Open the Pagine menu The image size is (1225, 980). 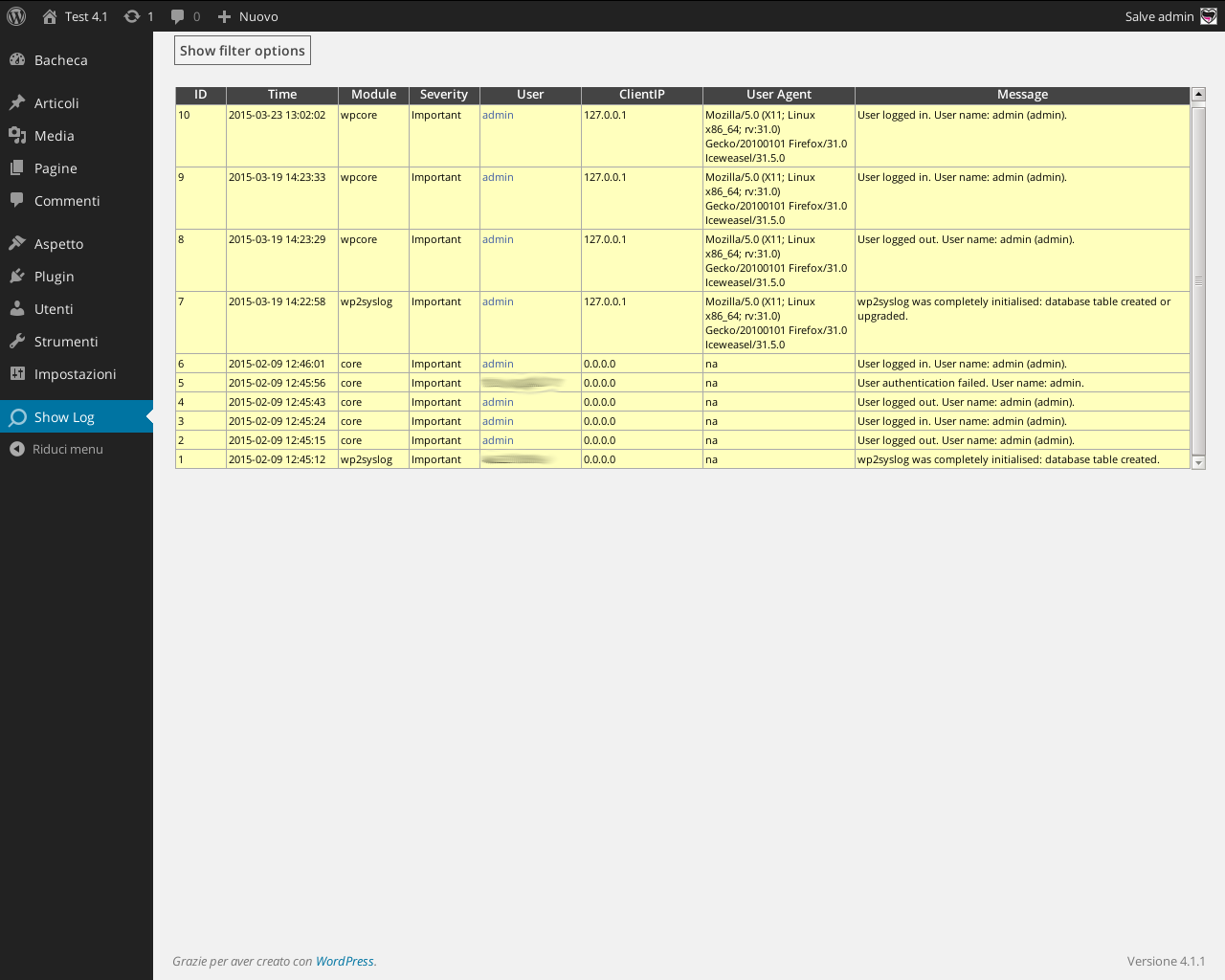click(77, 167)
